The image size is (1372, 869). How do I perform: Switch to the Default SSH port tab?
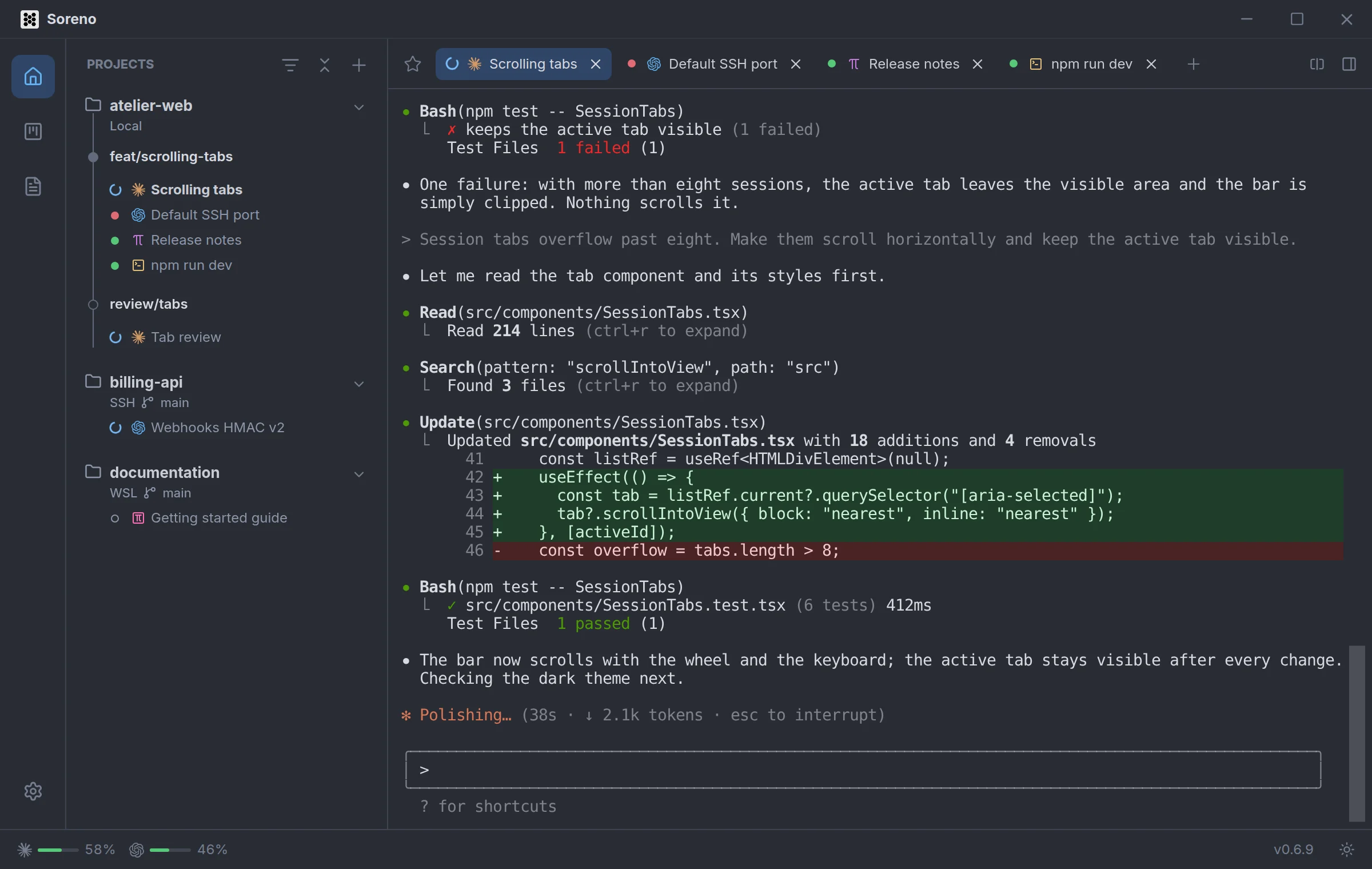tap(715, 64)
